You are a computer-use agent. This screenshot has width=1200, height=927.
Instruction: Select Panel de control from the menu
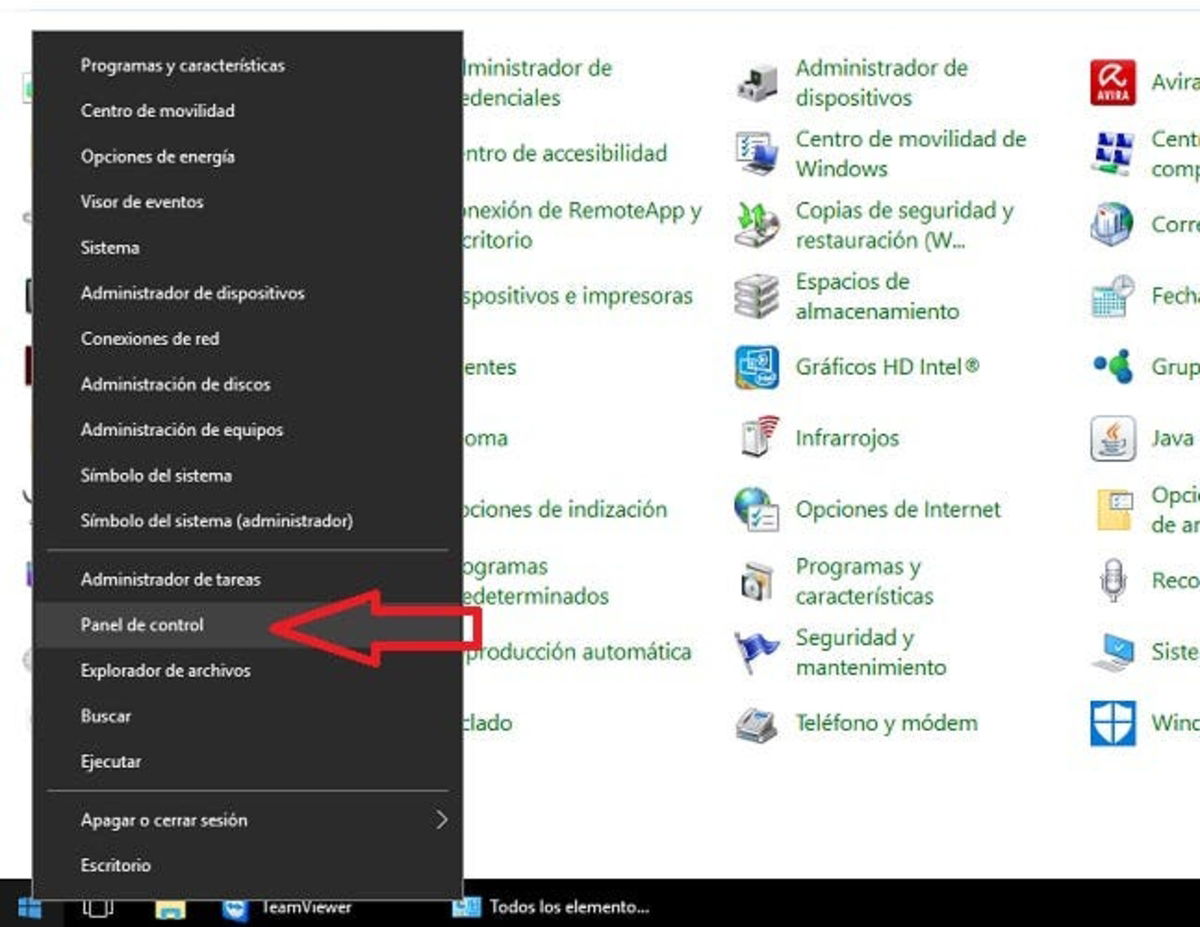142,624
